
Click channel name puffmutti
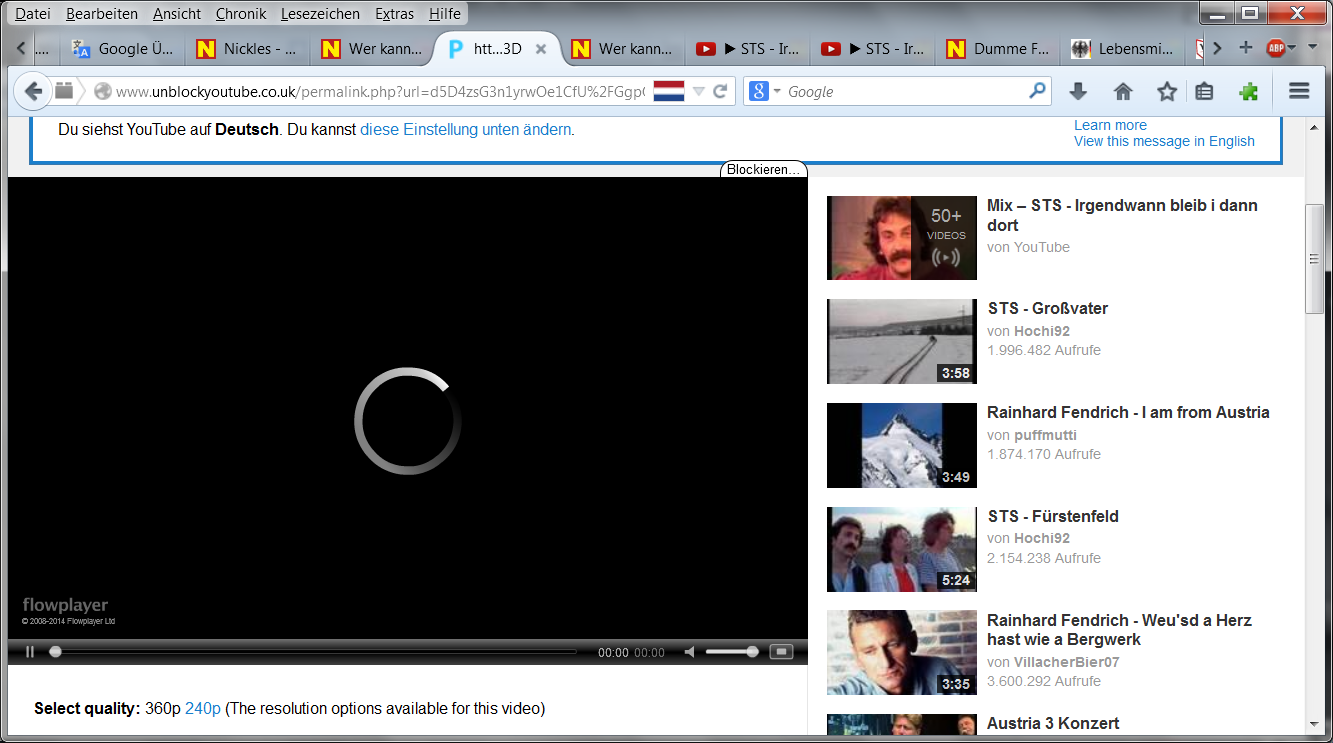tap(1045, 435)
